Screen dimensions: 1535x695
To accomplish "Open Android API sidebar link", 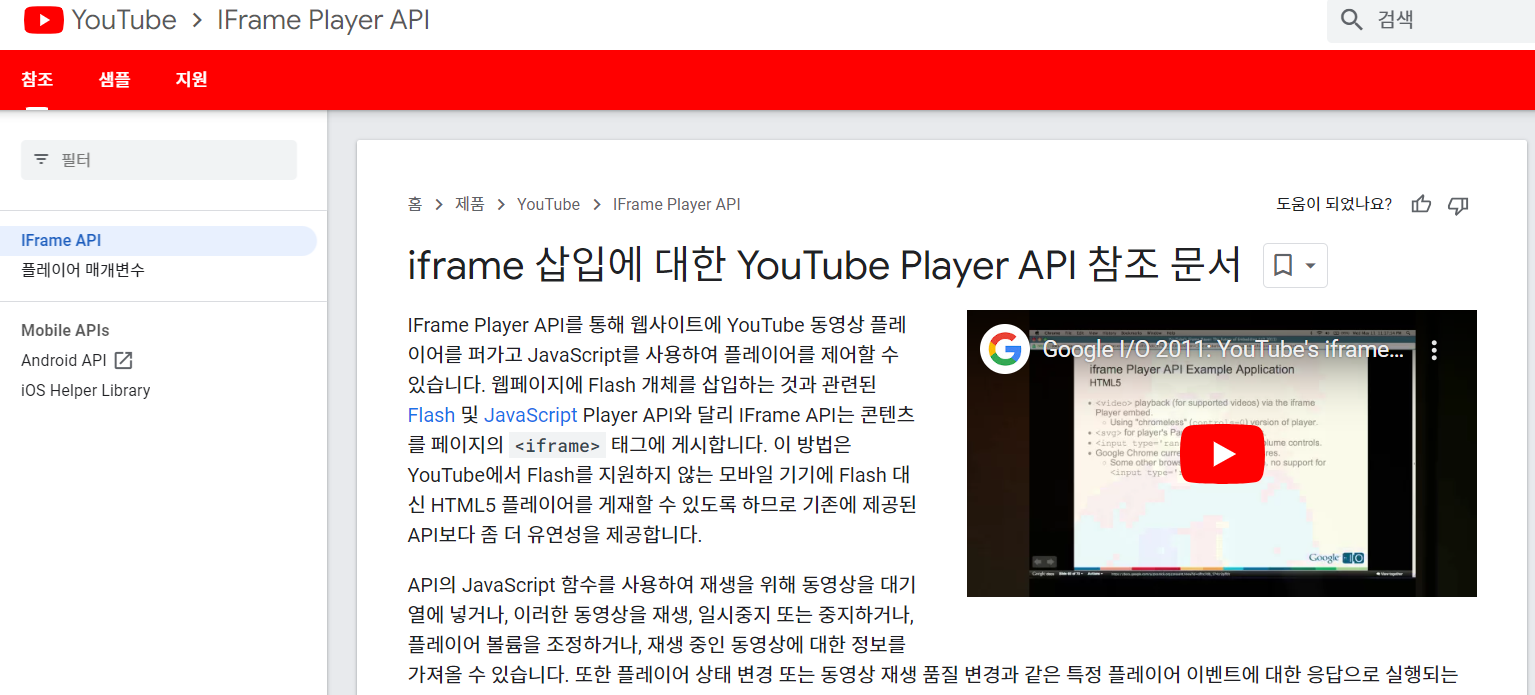I will [x=64, y=361].
